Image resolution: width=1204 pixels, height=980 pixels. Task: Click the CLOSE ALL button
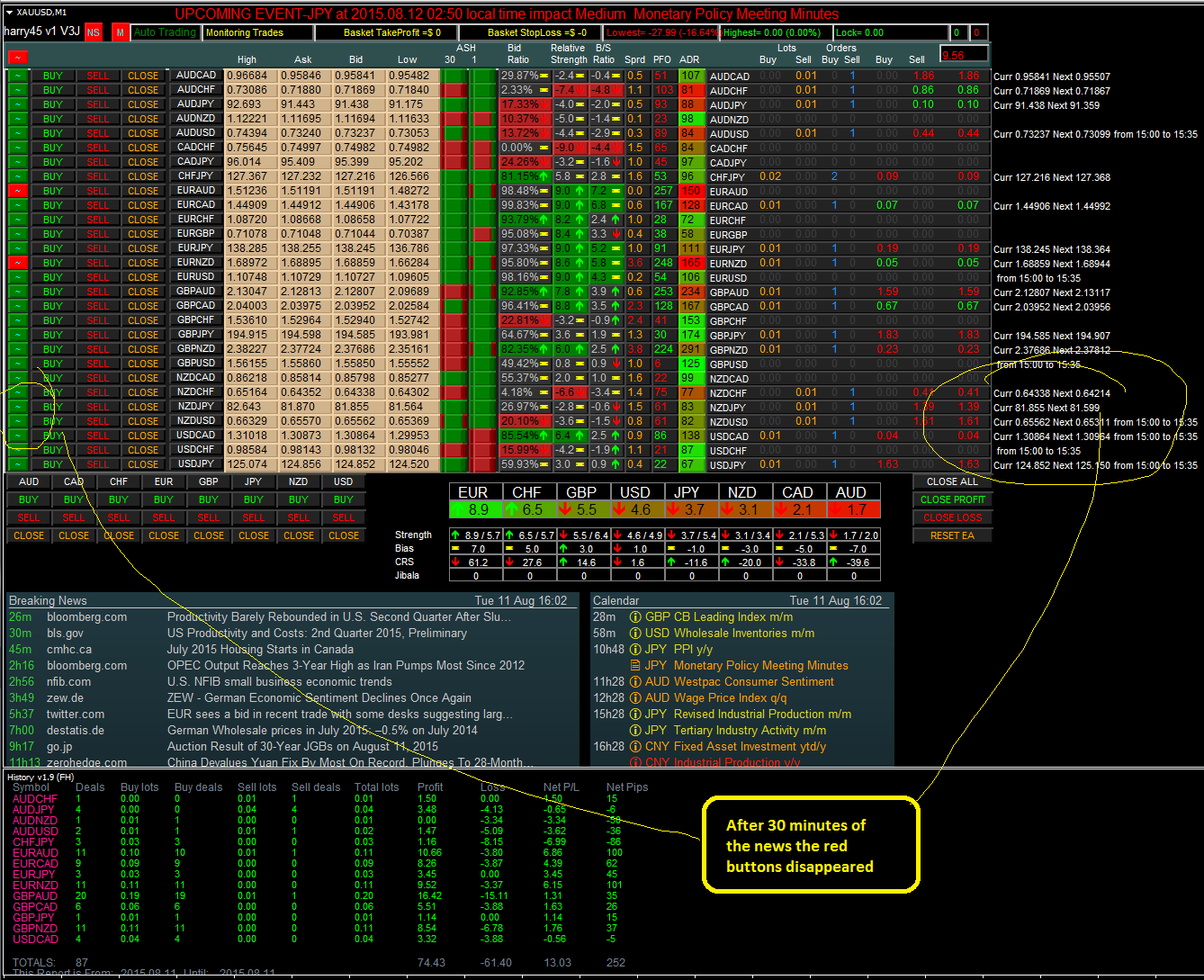952,481
